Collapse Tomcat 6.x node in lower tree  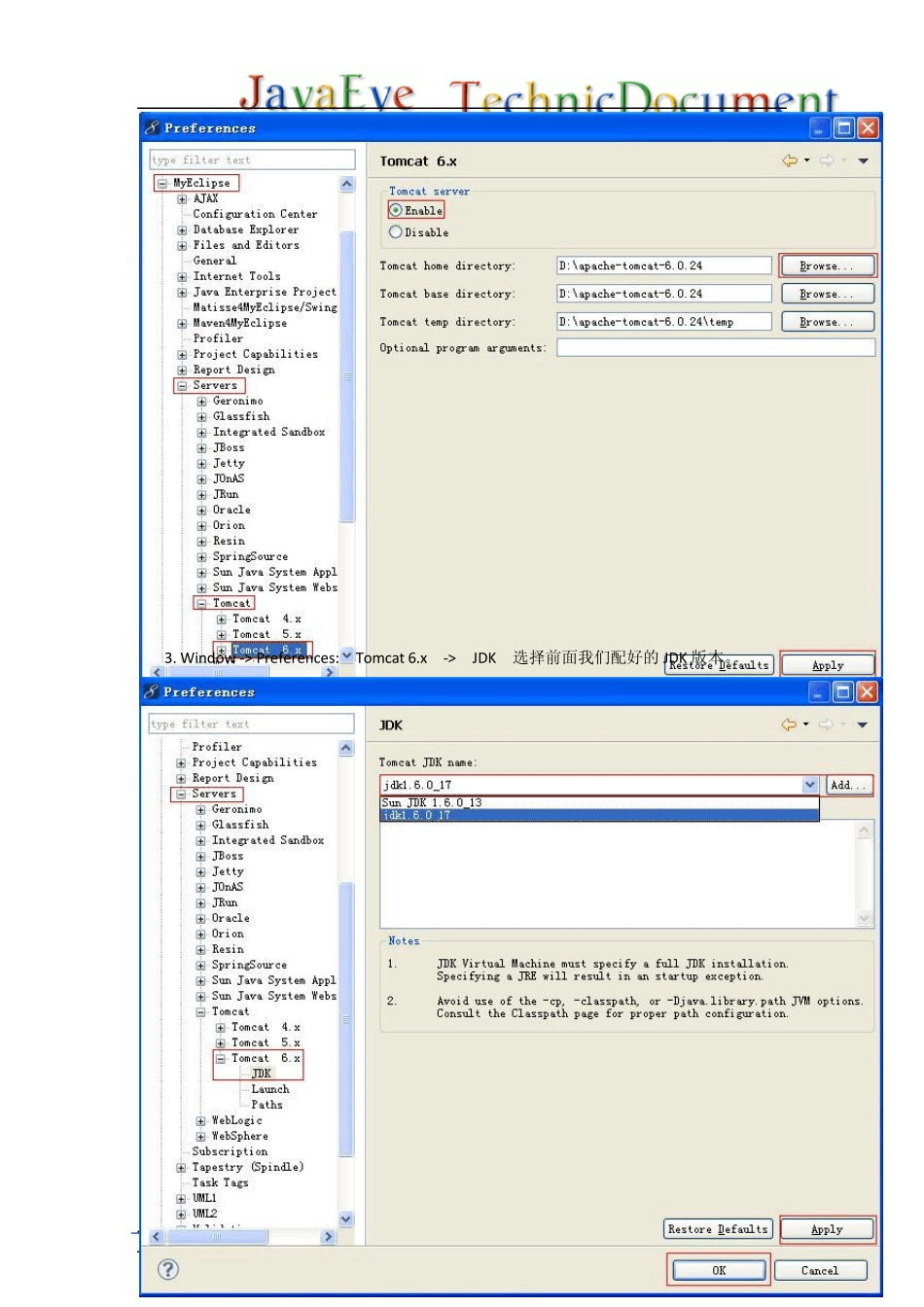(x=221, y=1059)
